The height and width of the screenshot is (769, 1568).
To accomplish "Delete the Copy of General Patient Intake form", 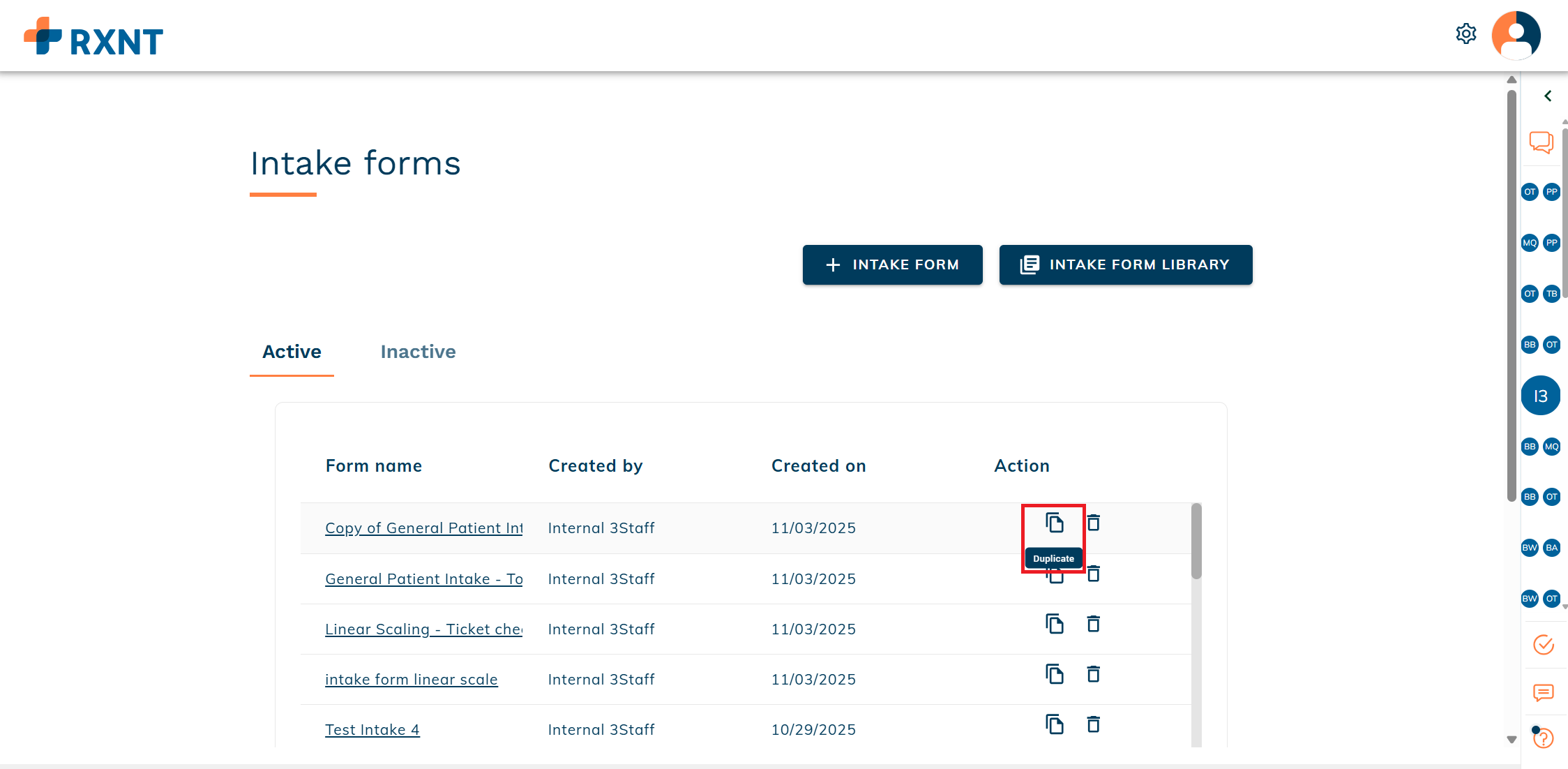I will (1093, 523).
